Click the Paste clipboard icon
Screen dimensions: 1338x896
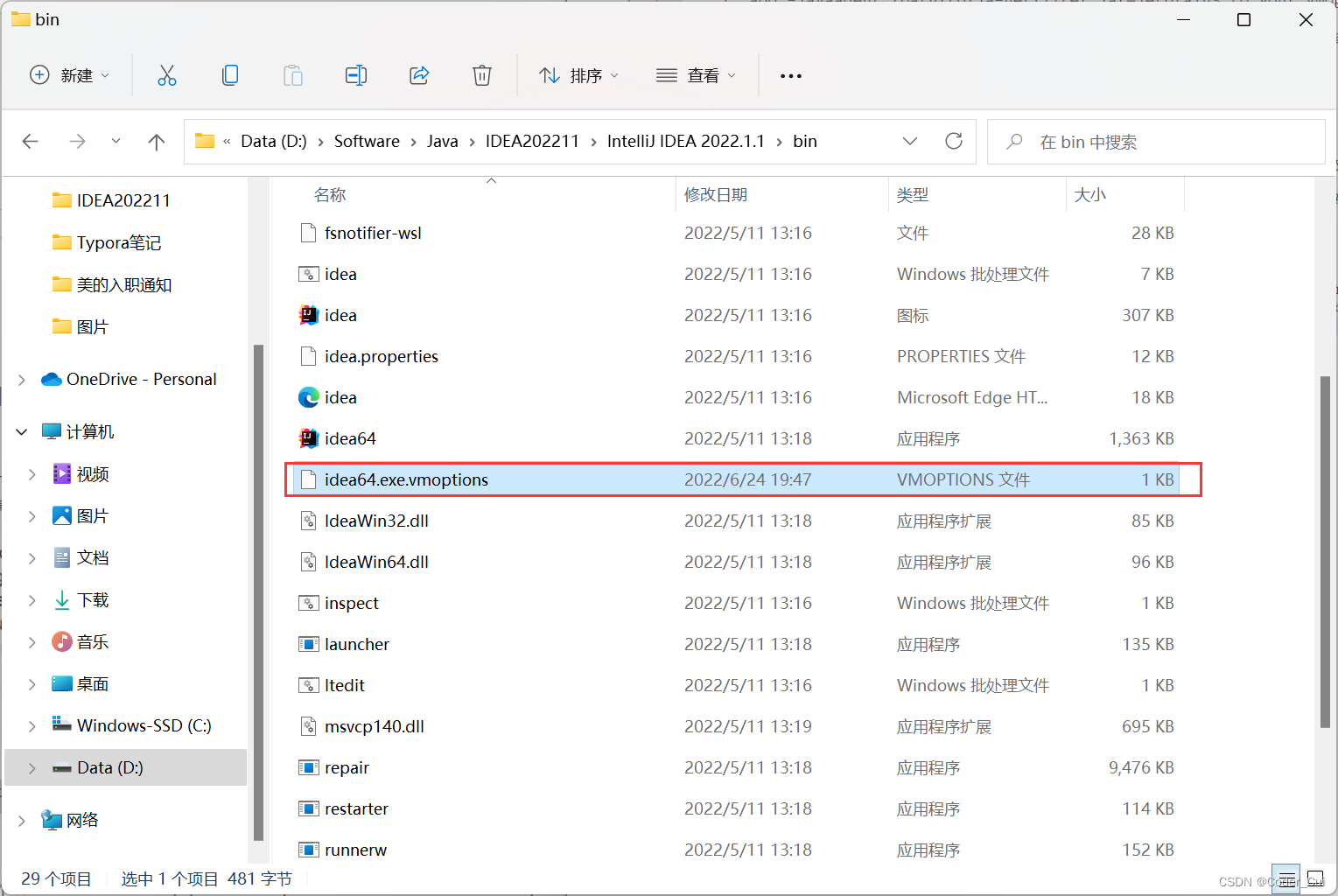[x=293, y=75]
